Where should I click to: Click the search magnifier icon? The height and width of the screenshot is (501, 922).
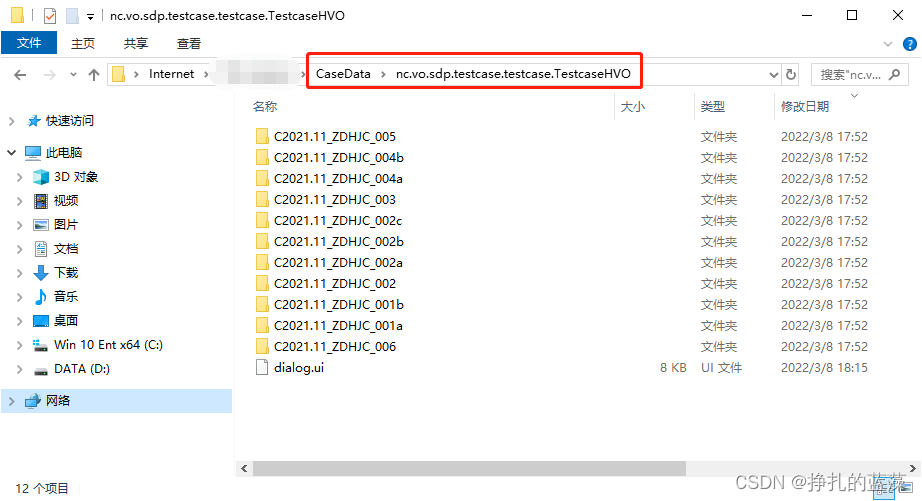tap(894, 75)
